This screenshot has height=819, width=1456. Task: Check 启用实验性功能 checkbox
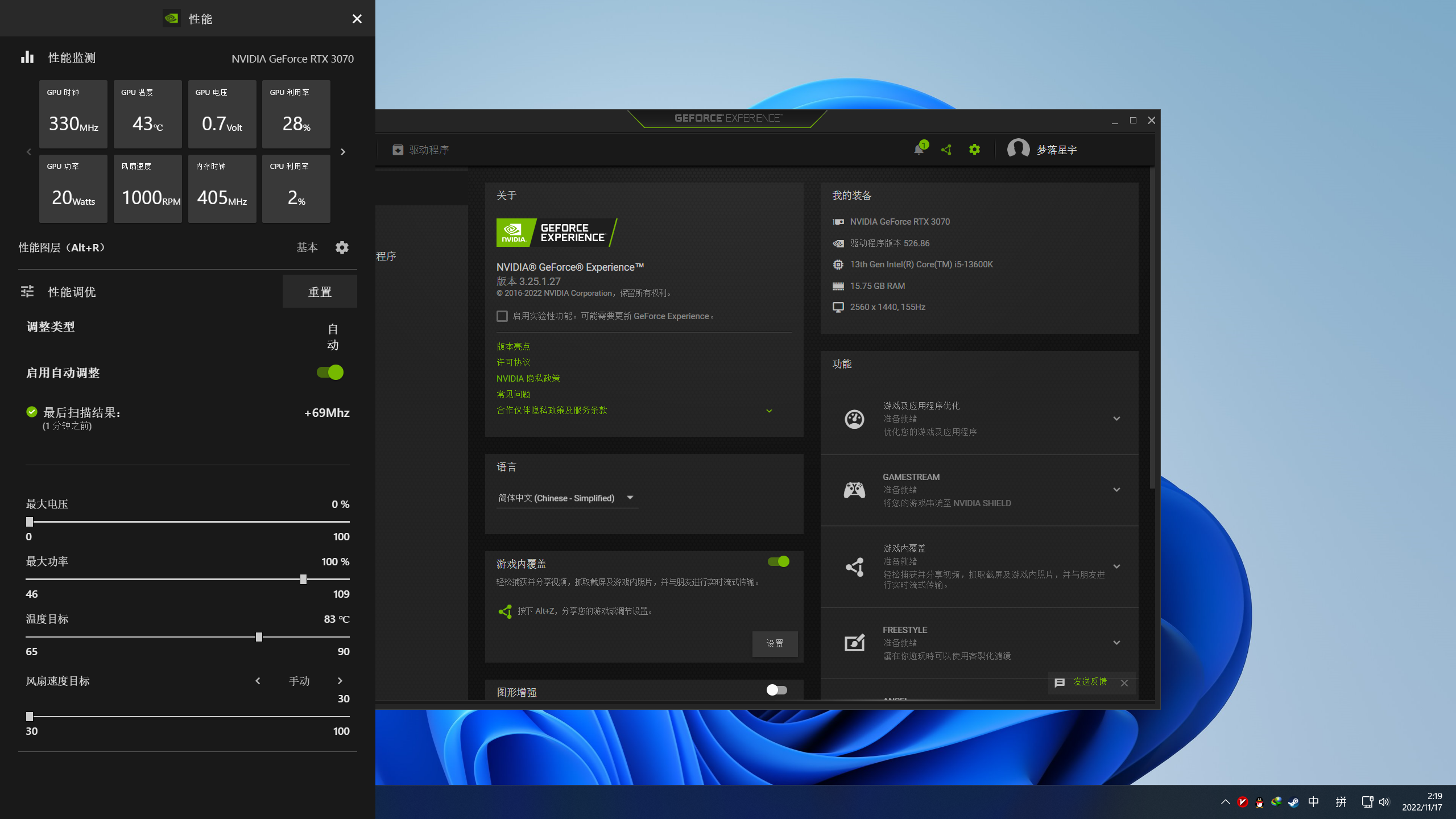click(502, 316)
